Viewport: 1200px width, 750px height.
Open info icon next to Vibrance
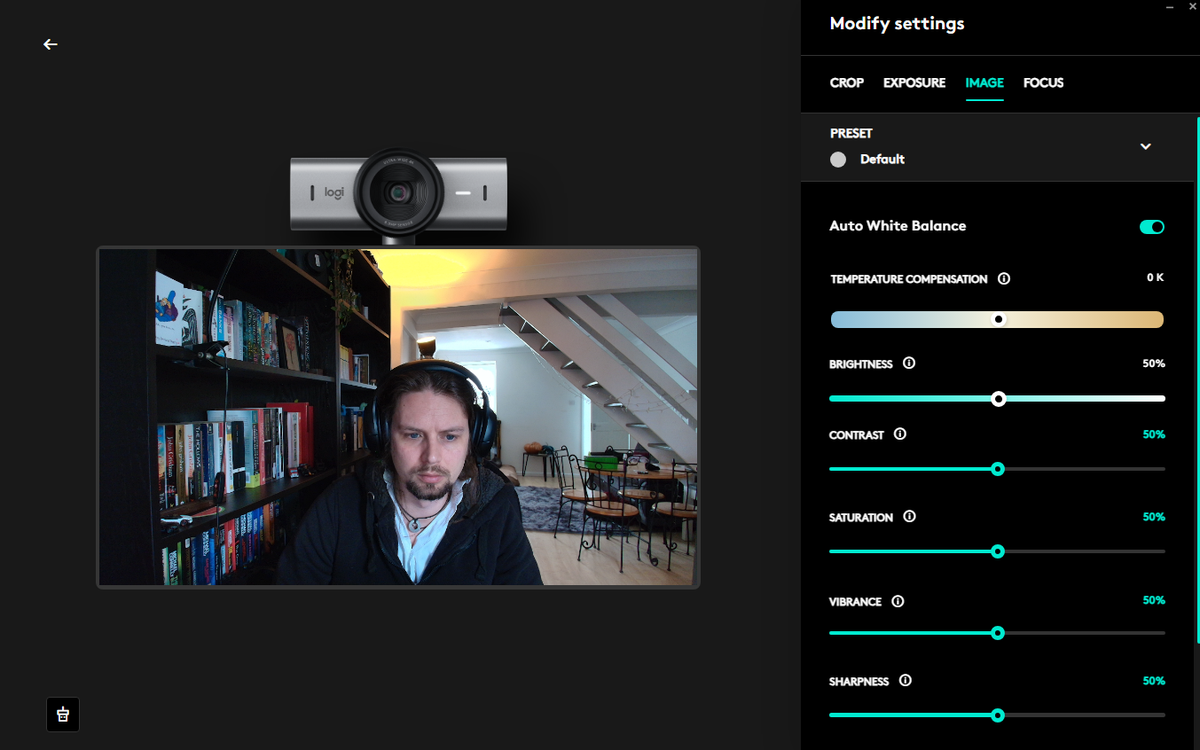tap(898, 601)
